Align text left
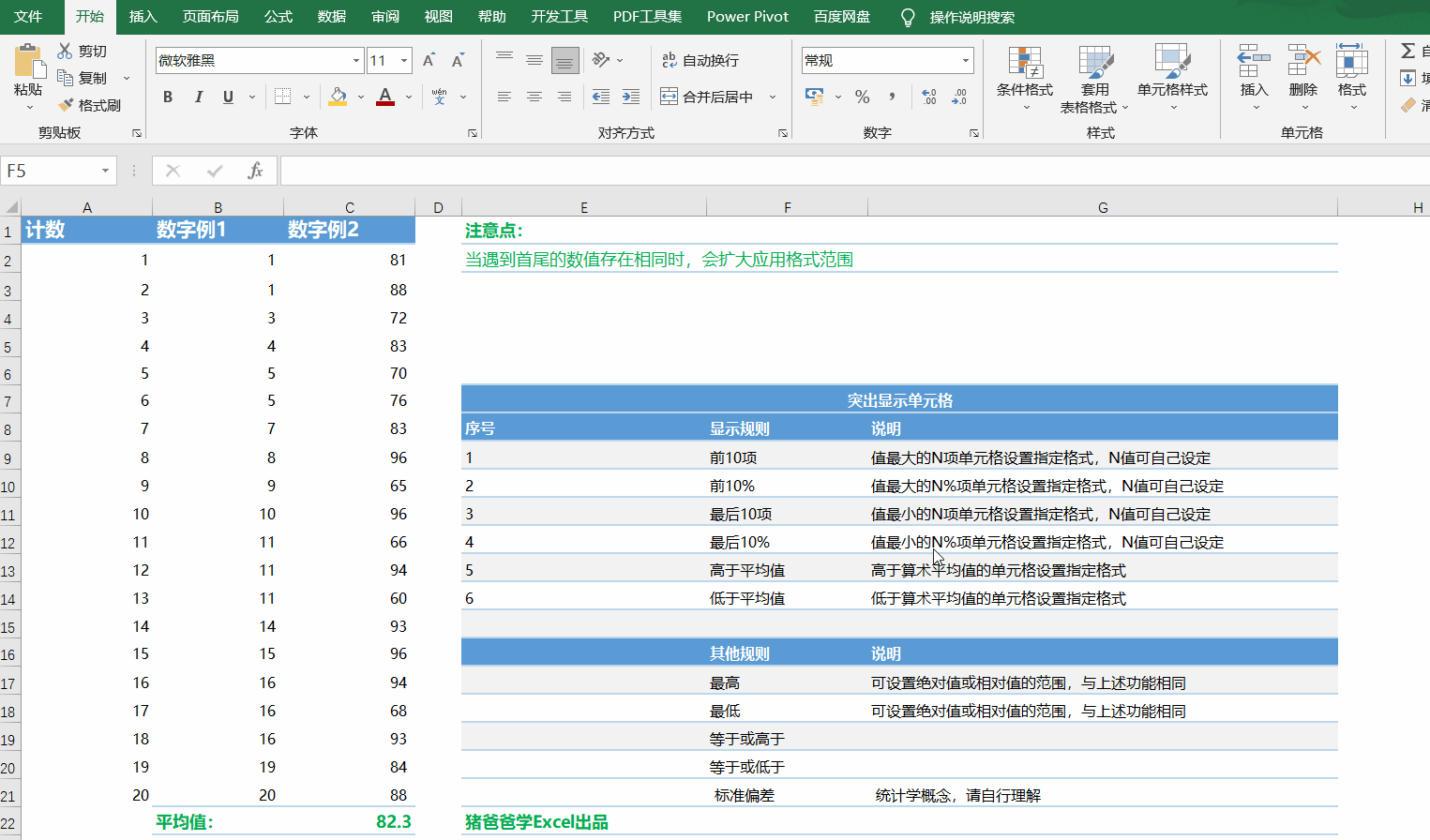This screenshot has width=1430, height=840. (x=504, y=97)
